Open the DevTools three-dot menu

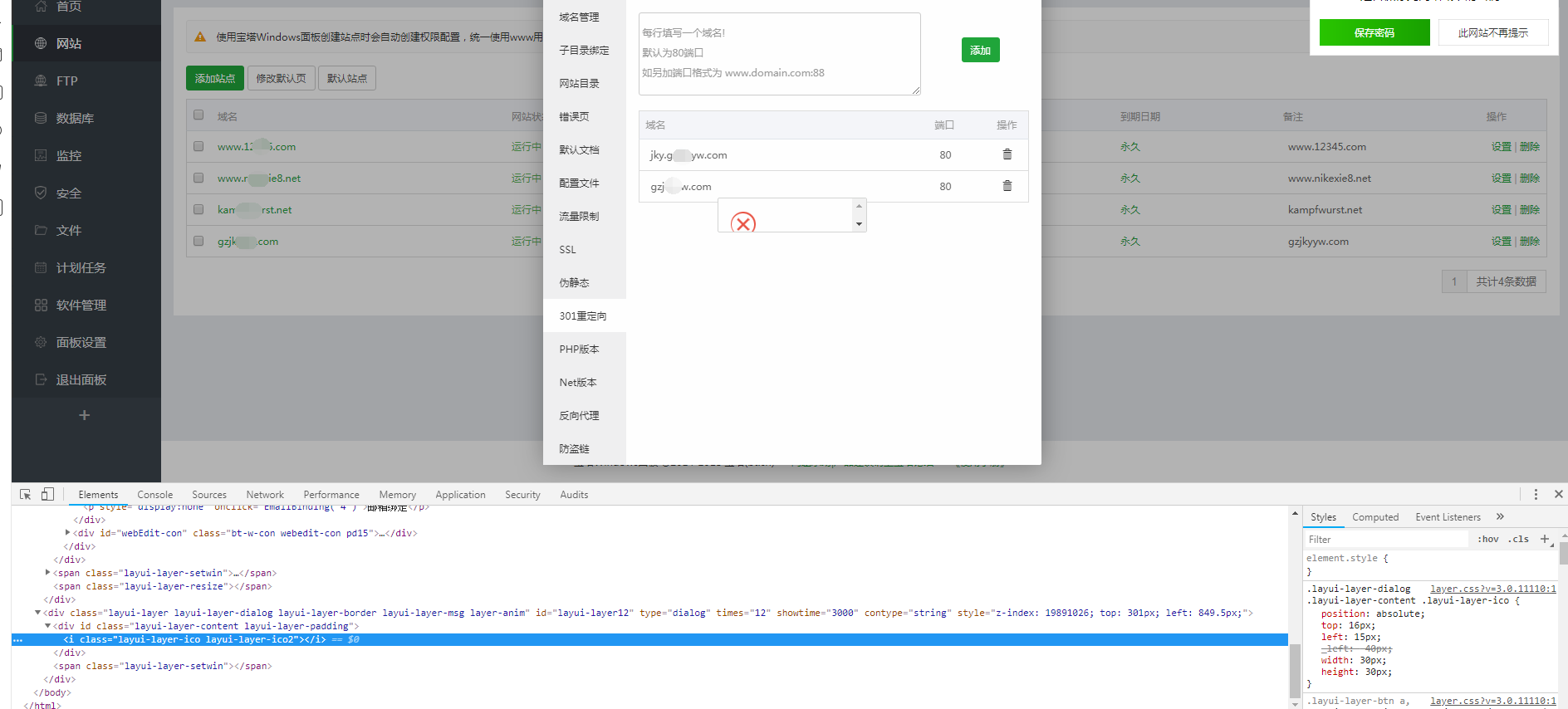1536,494
